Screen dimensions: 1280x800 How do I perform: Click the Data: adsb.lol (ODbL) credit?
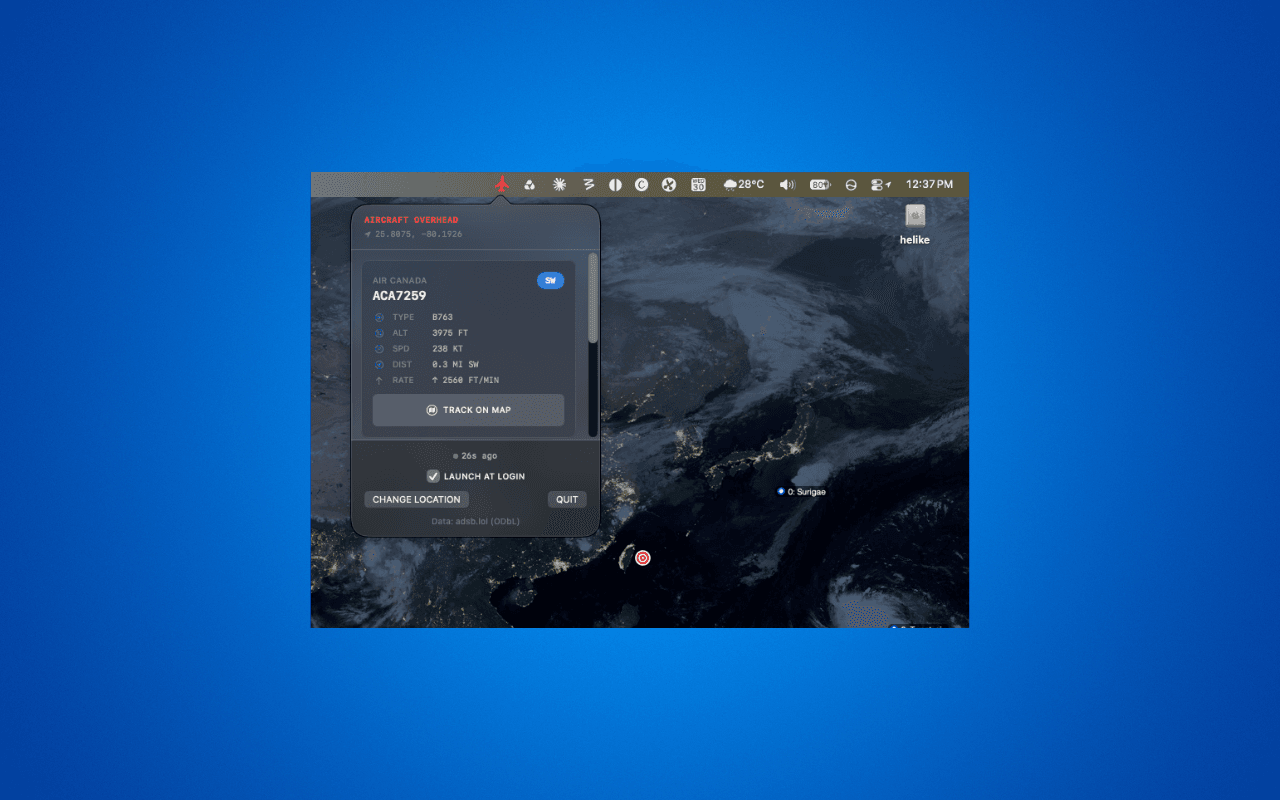click(475, 521)
